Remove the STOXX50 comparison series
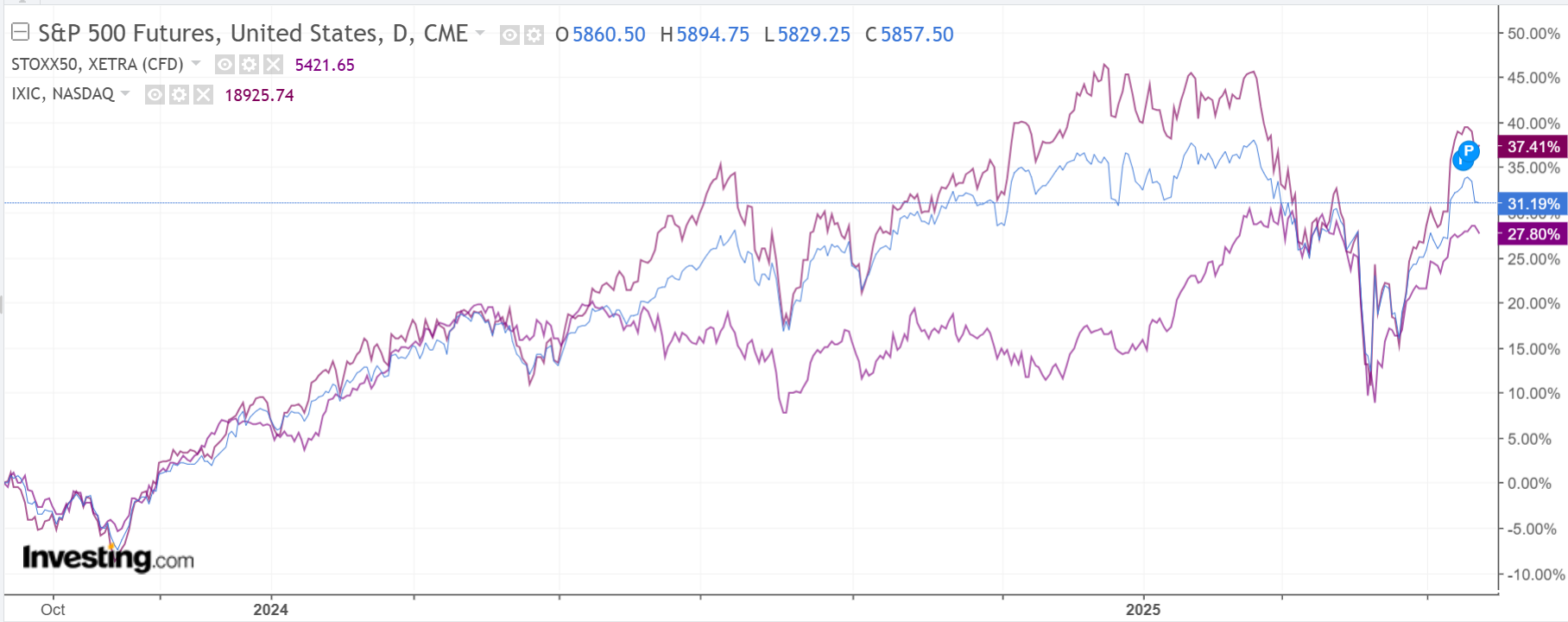 click(x=273, y=65)
